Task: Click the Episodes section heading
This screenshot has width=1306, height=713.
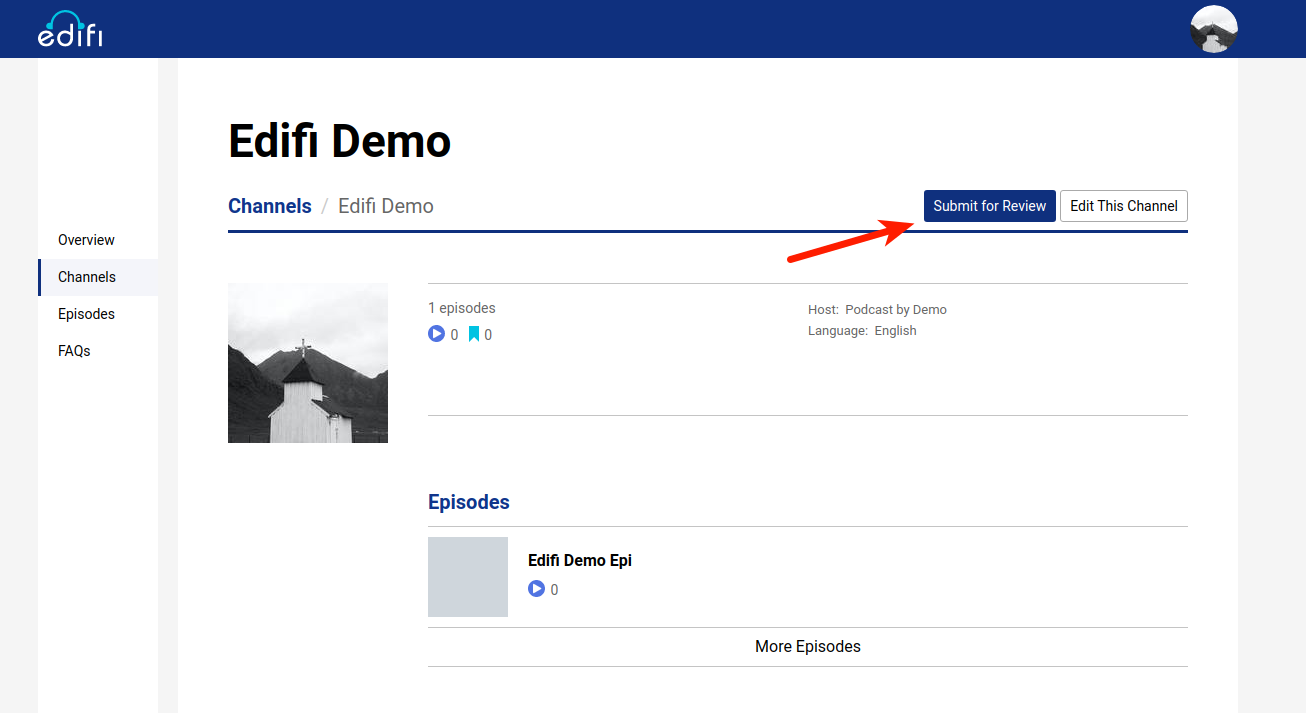Action: [469, 502]
